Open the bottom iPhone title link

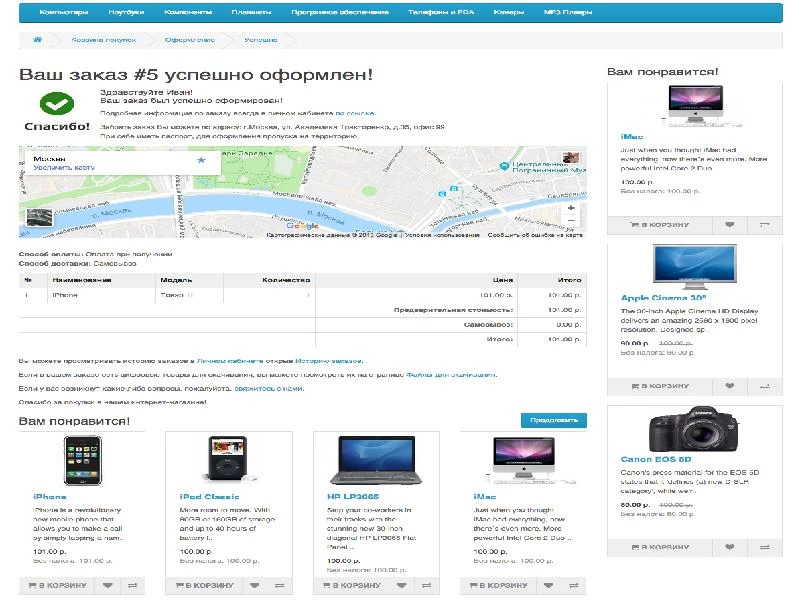pos(49,496)
